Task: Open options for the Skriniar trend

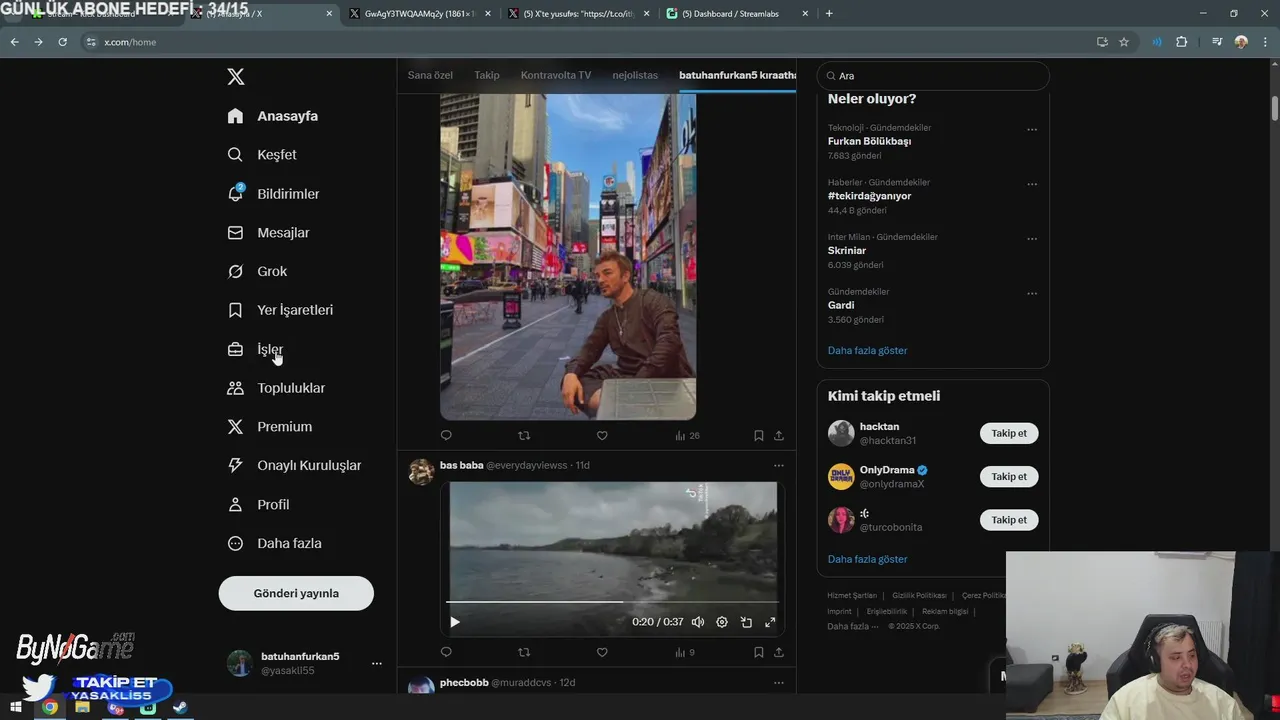Action: coord(1032,239)
